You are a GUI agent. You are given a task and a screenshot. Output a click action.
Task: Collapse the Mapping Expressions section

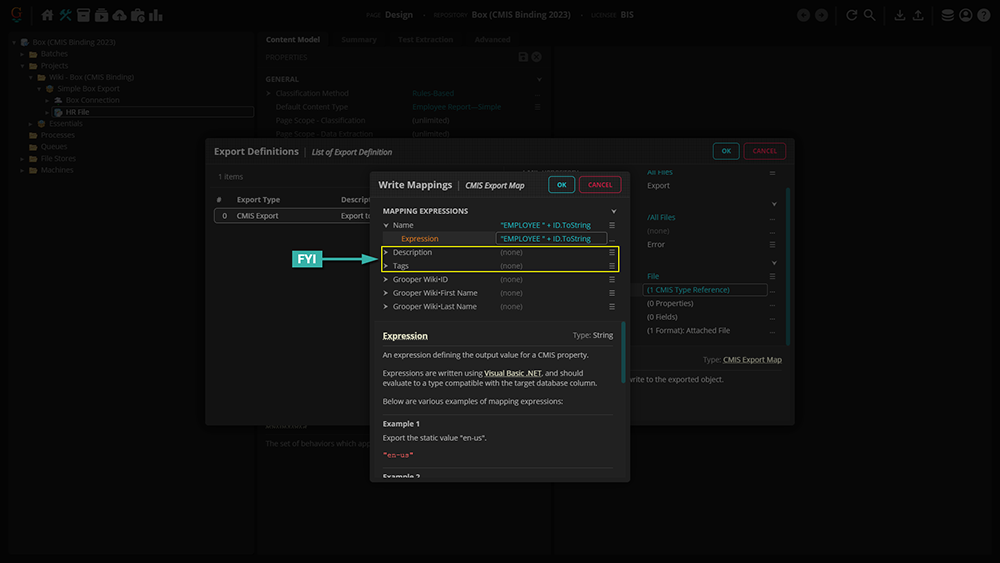click(x=614, y=211)
